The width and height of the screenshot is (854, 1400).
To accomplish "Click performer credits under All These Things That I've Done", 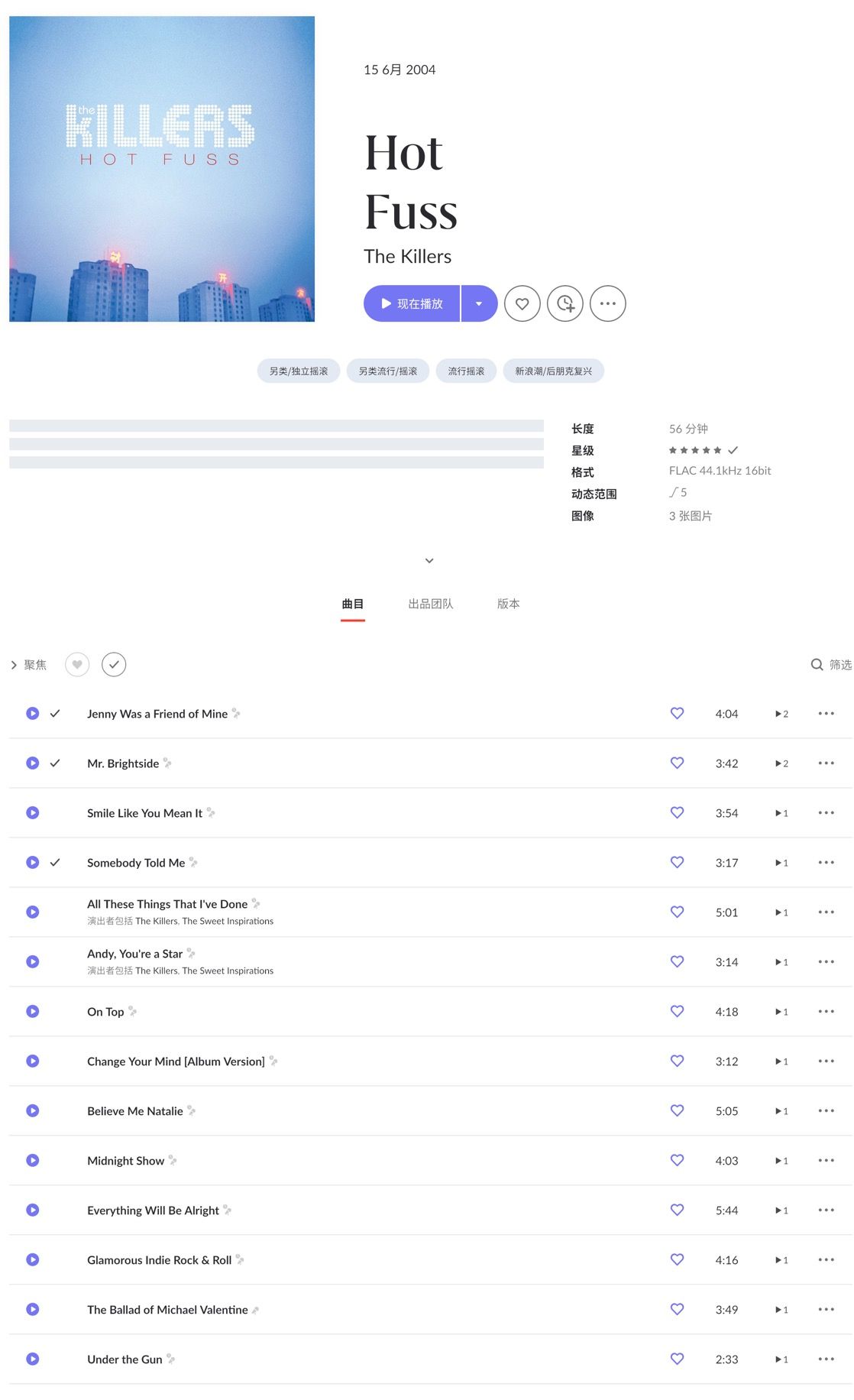I will [x=180, y=921].
